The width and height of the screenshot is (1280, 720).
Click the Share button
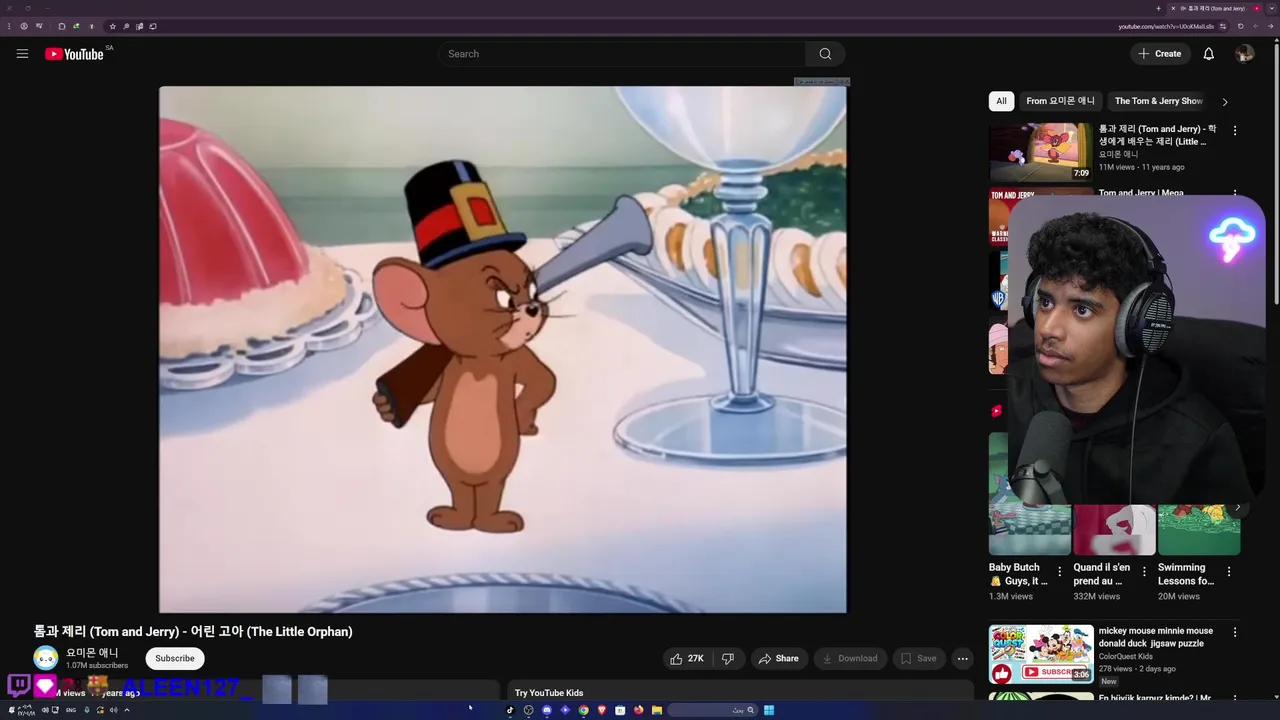pyautogui.click(x=778, y=658)
